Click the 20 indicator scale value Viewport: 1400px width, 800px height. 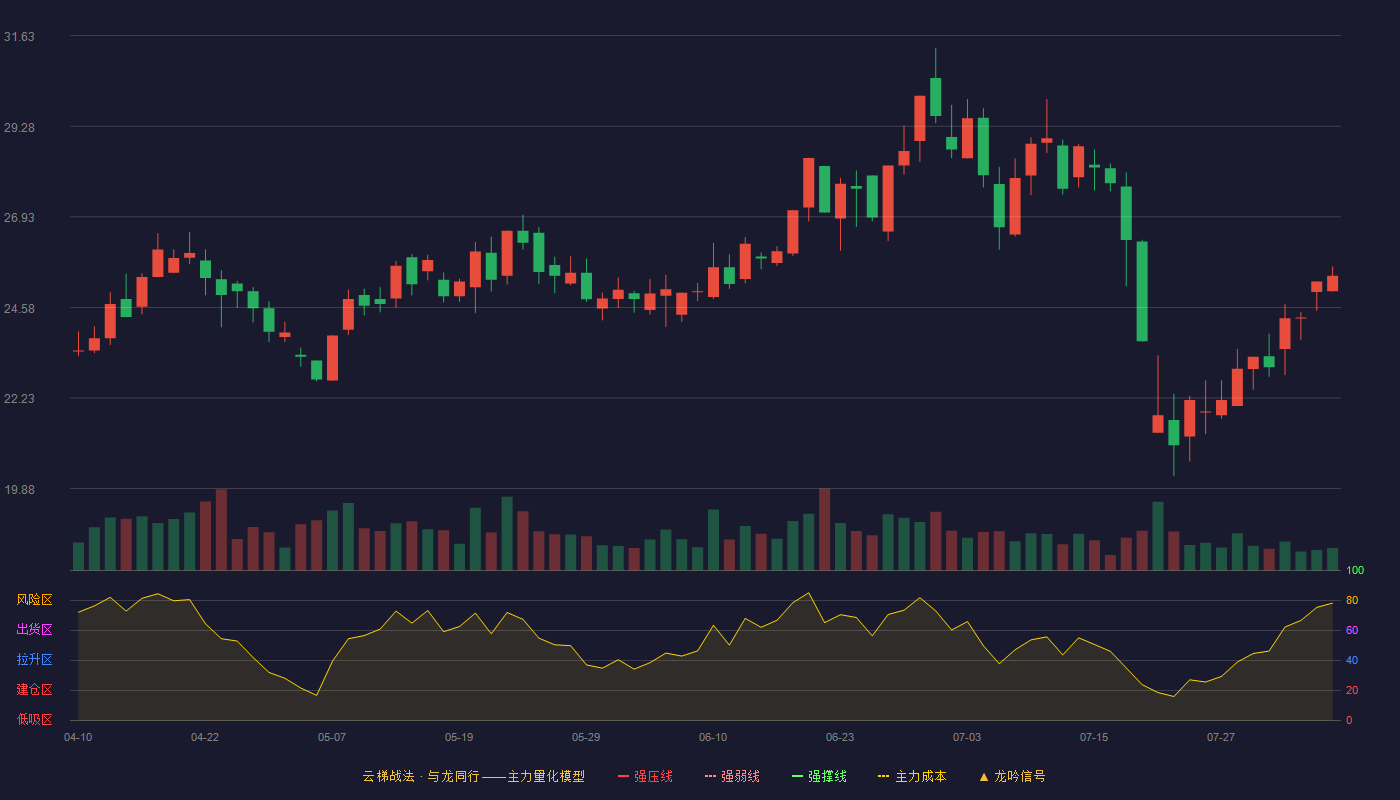(x=1352, y=690)
